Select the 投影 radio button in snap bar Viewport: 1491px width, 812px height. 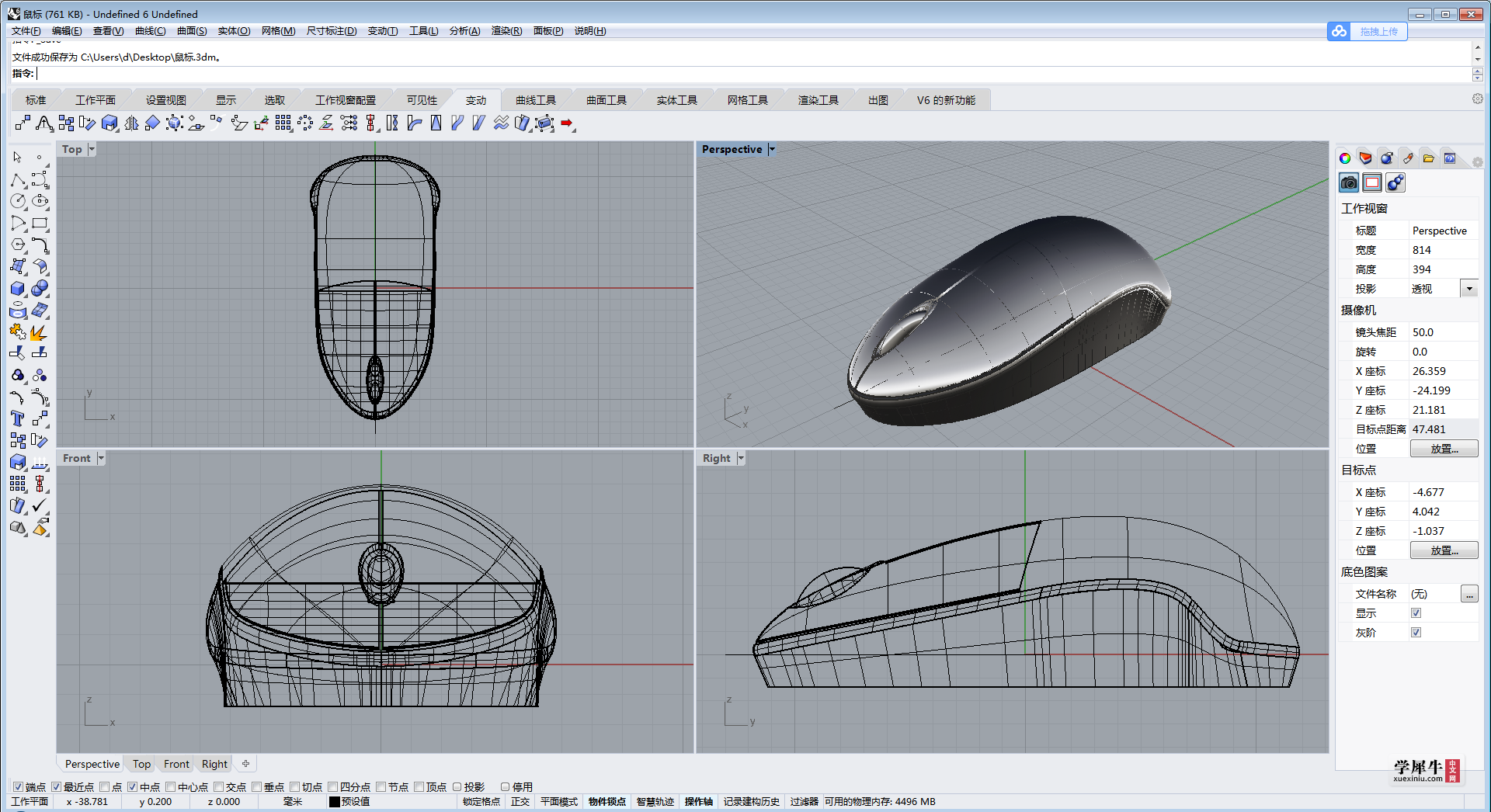457,786
